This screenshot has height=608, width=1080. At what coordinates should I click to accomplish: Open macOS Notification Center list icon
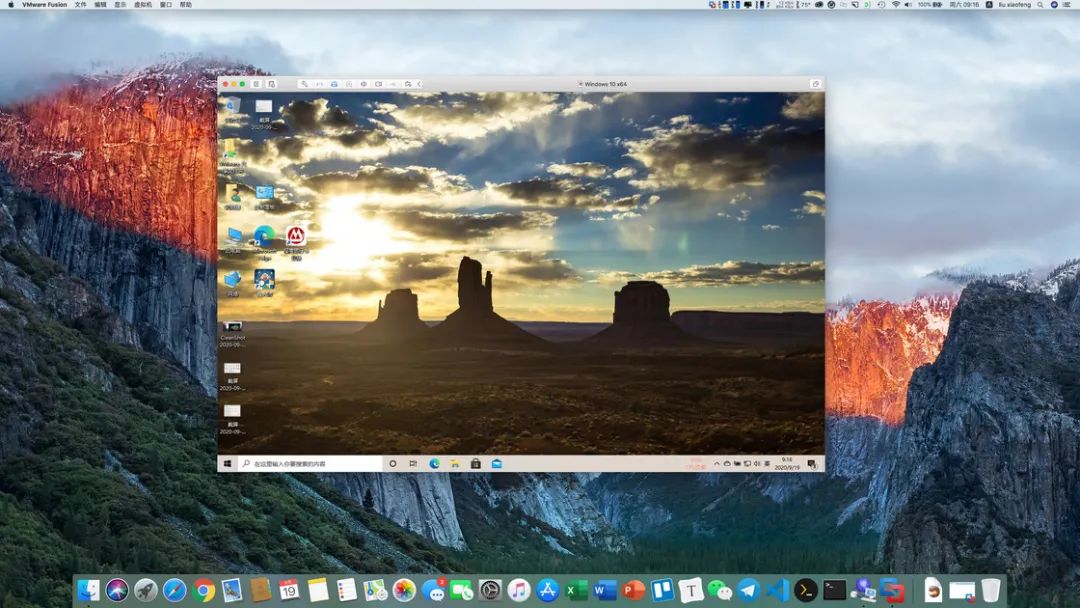(1067, 4)
